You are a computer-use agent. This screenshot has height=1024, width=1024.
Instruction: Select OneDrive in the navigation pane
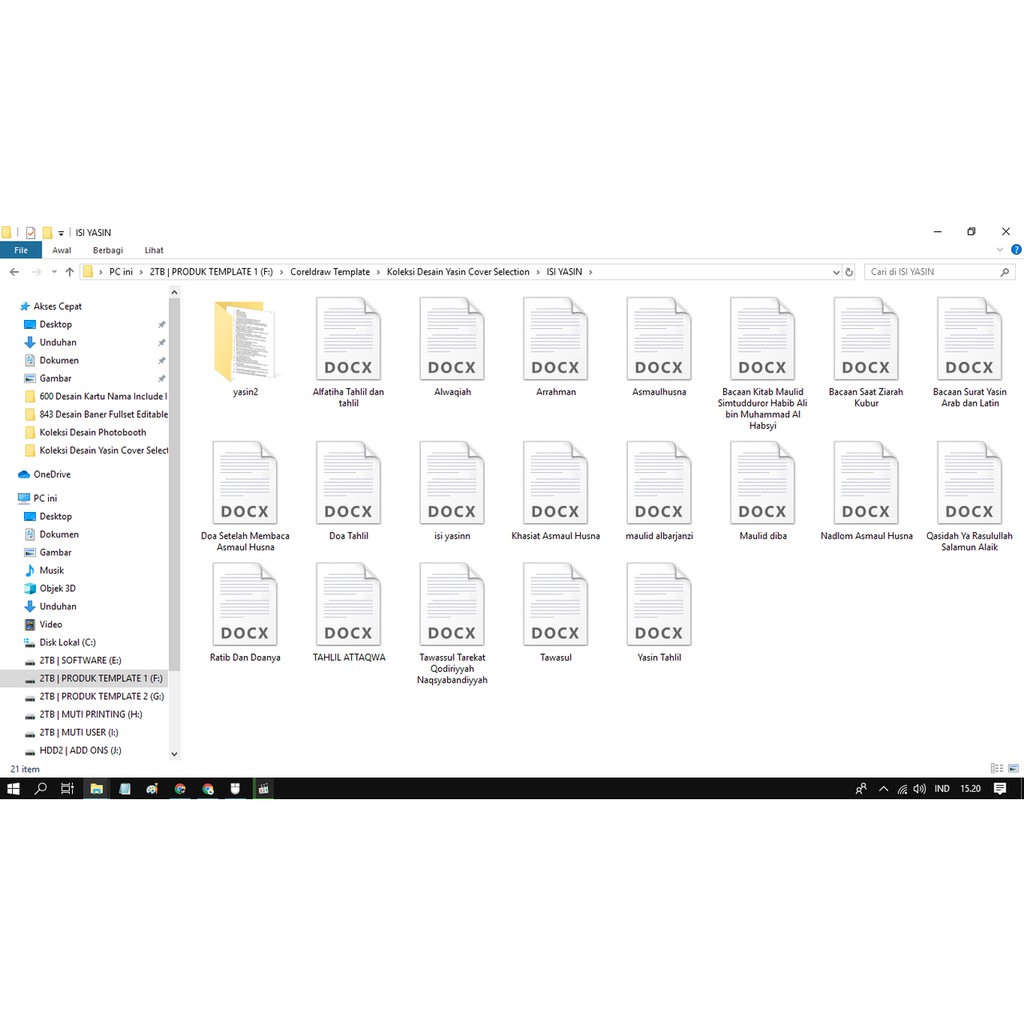click(52, 475)
